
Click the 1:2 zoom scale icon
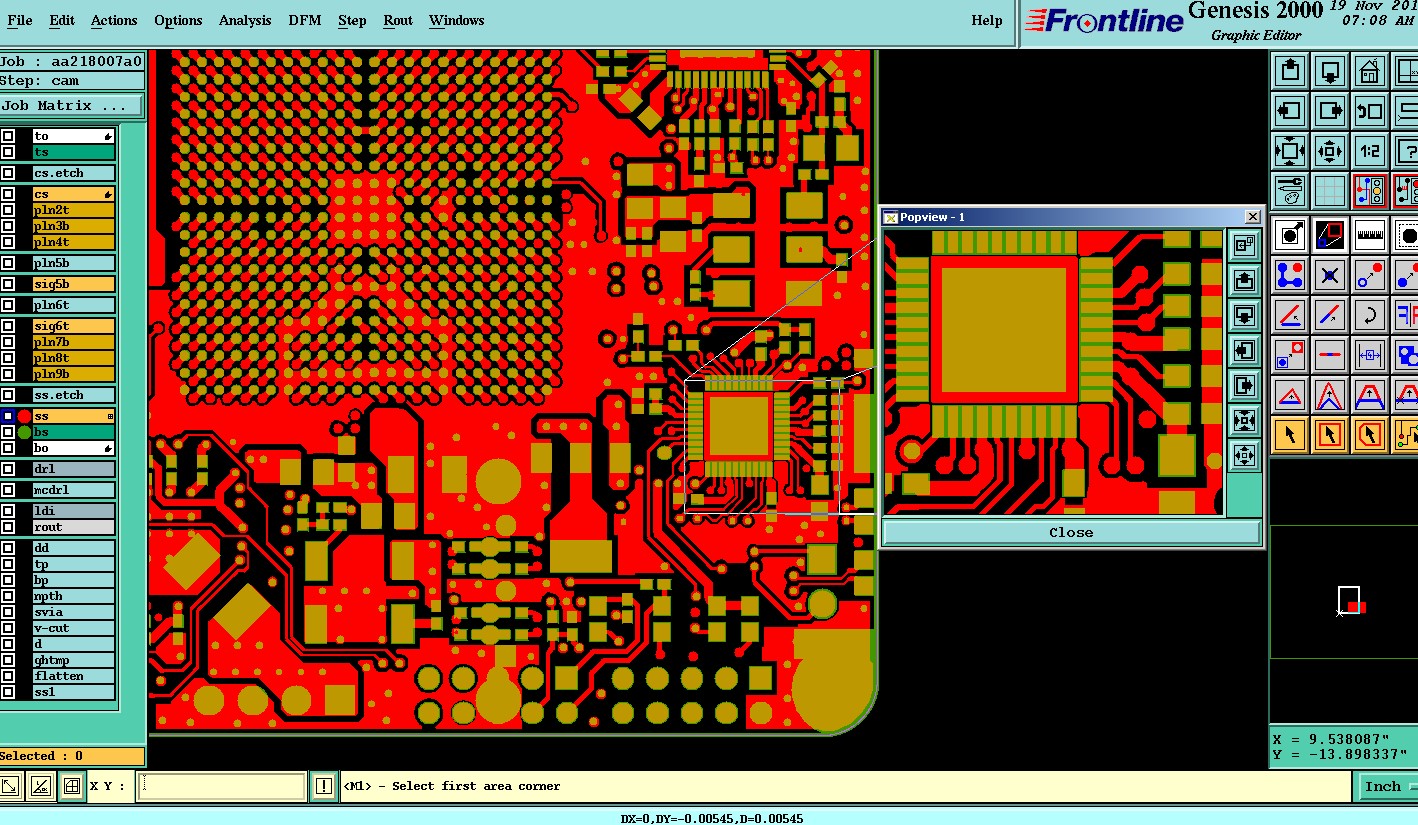click(x=1370, y=151)
